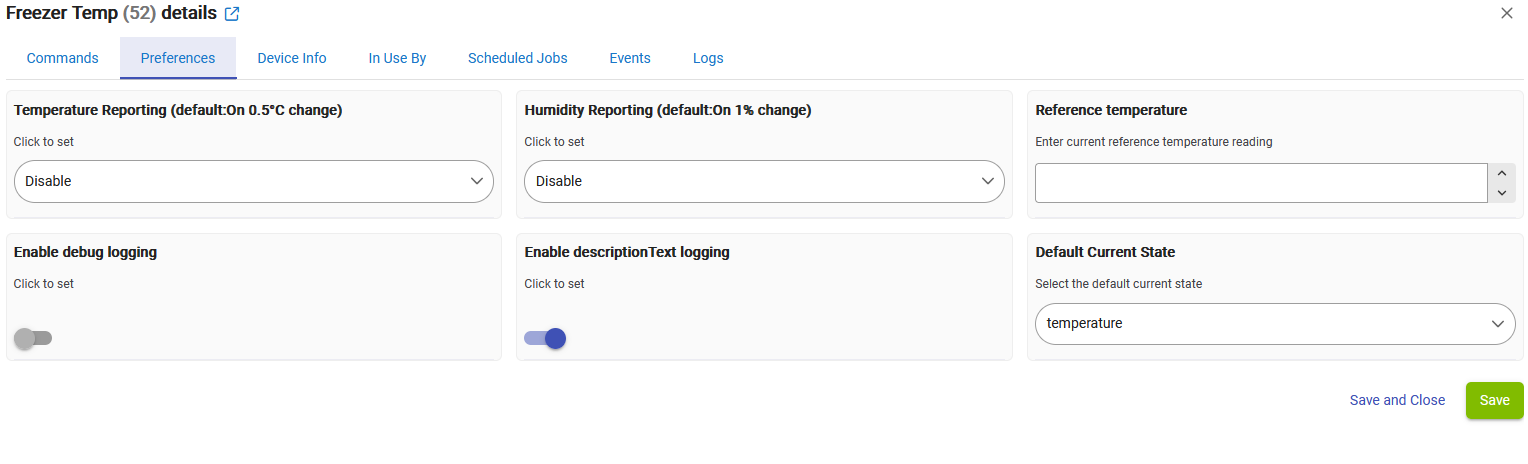
Task: Disable descriptionText logging switch
Action: 545,338
